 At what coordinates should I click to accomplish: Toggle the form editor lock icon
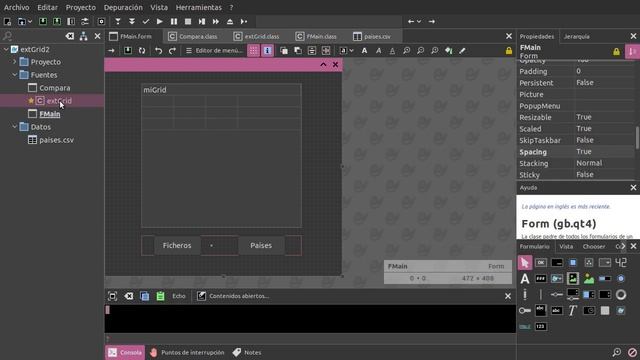click(509, 51)
